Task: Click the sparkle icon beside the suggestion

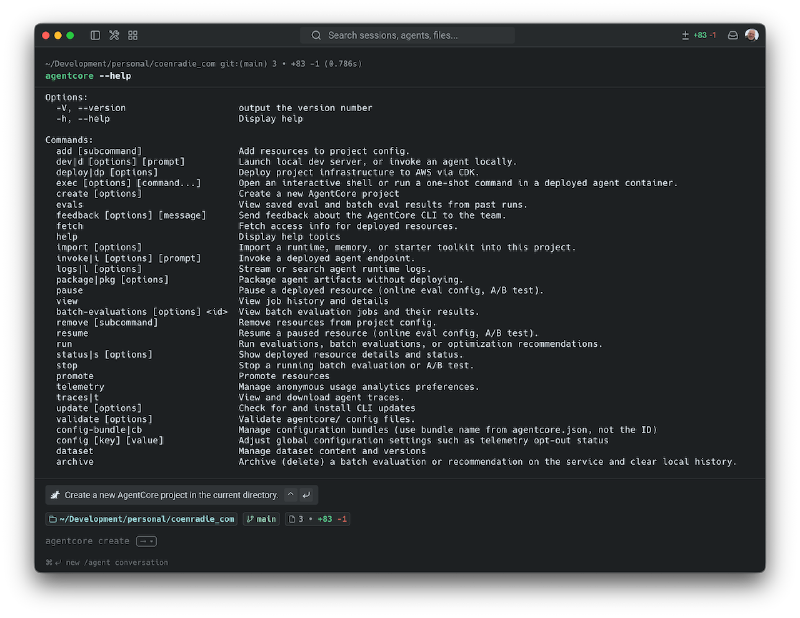Action: click(55, 495)
